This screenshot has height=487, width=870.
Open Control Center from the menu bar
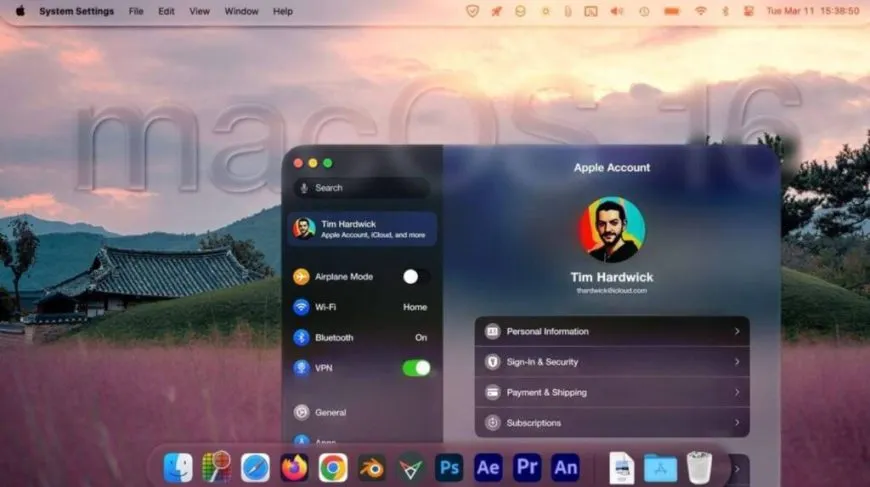(x=748, y=11)
